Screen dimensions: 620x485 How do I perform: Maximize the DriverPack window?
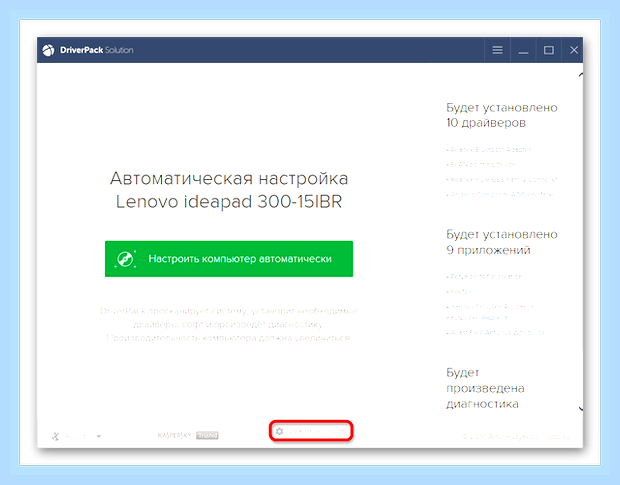click(548, 50)
